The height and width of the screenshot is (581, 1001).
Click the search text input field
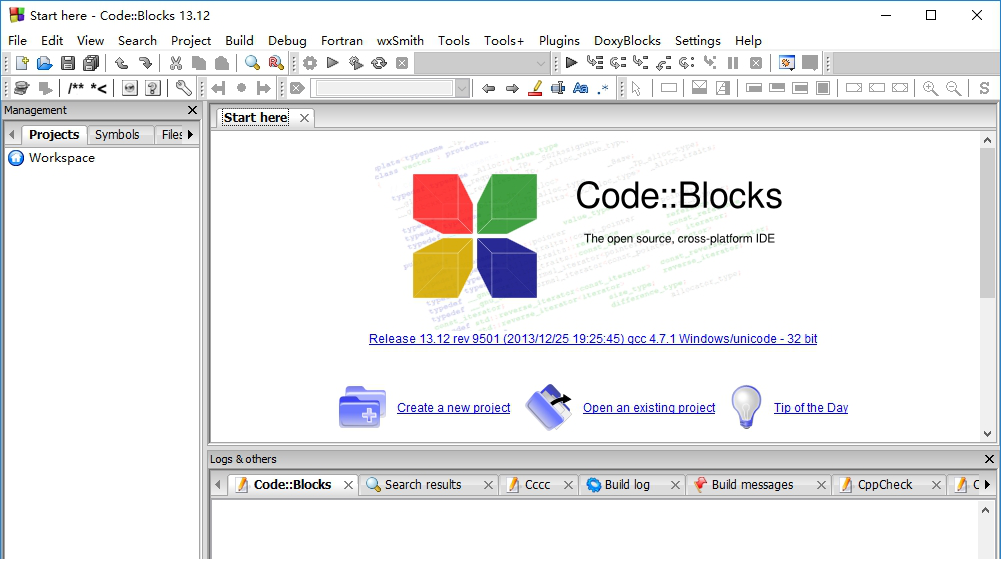pyautogui.click(x=384, y=88)
